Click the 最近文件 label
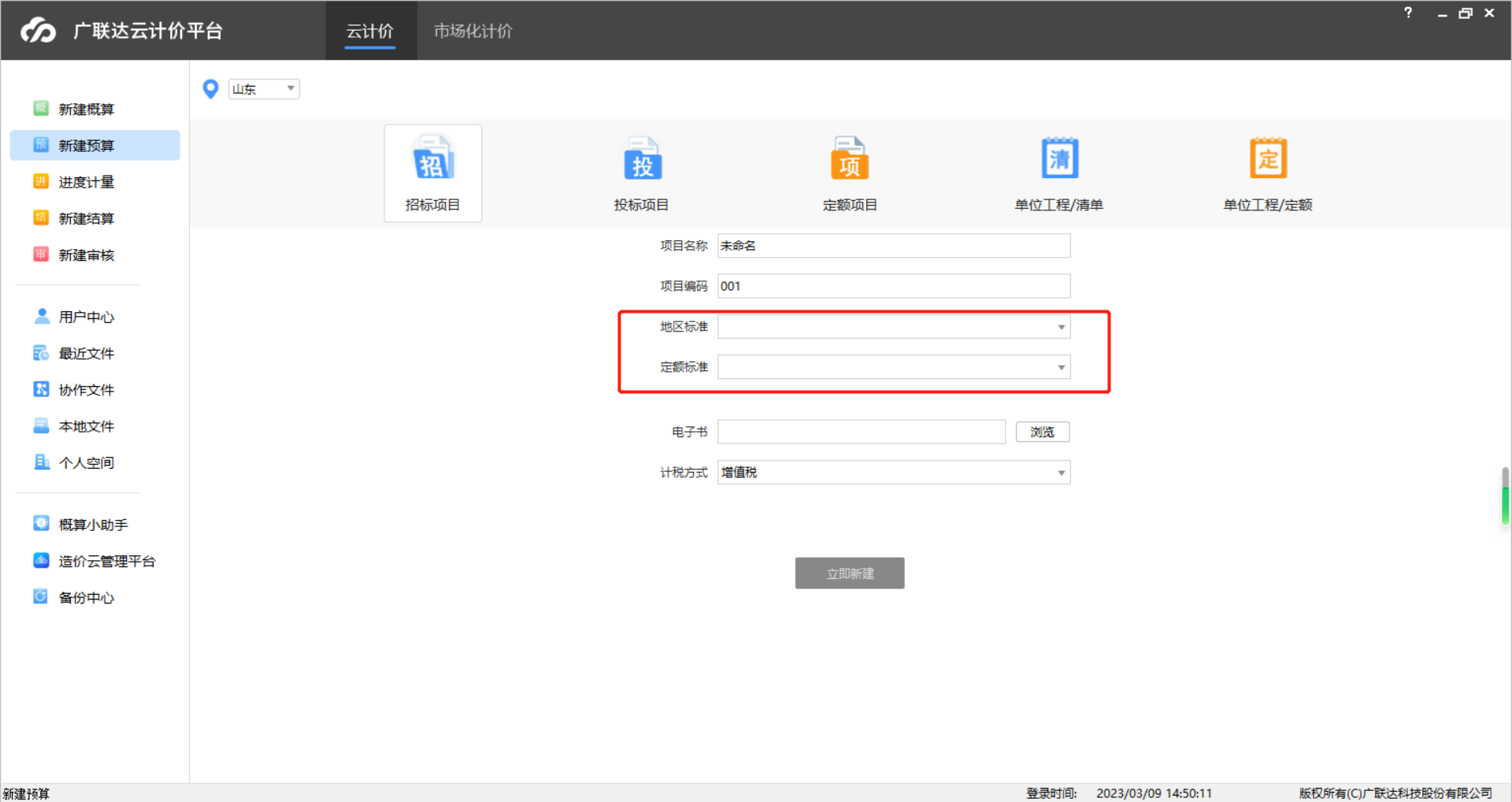 click(87, 354)
